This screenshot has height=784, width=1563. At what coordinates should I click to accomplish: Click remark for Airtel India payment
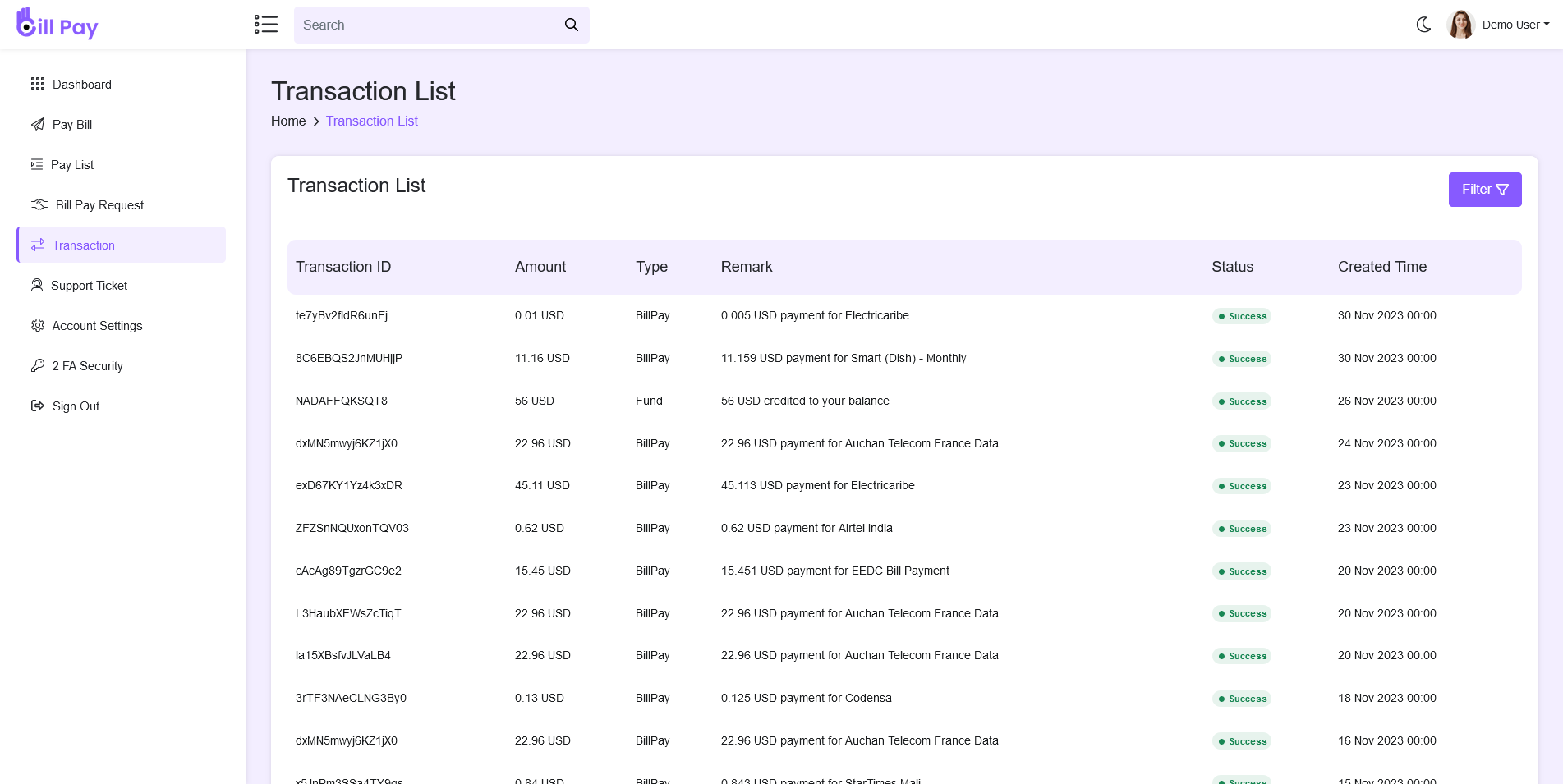pos(807,528)
